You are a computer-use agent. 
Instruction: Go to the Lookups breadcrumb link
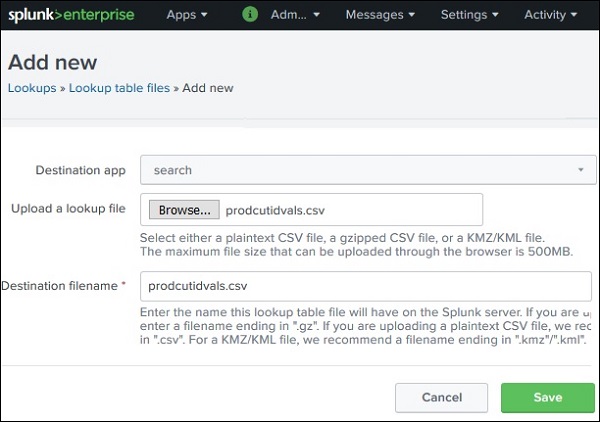coord(32,88)
